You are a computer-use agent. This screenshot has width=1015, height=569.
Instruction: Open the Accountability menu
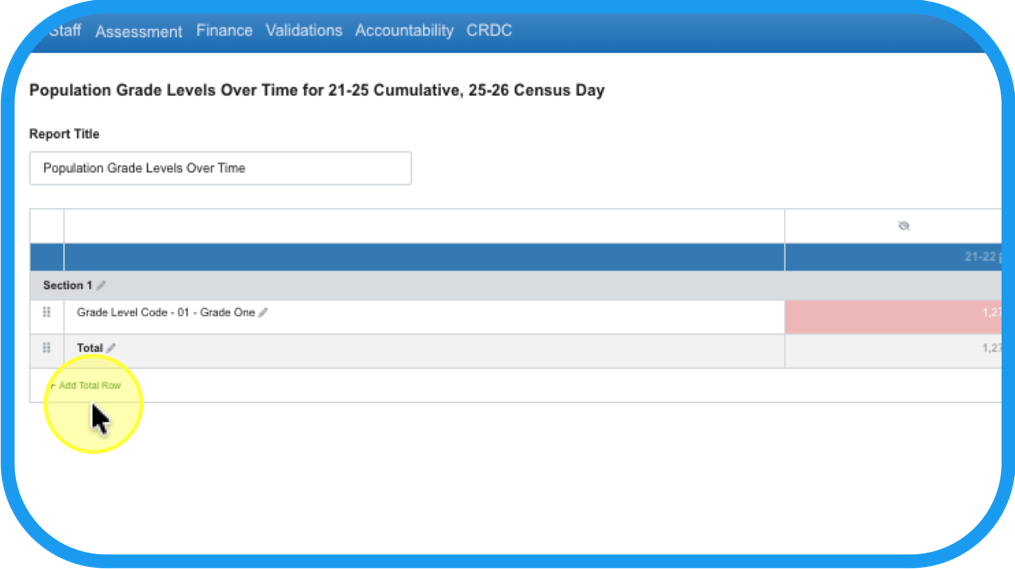(404, 31)
